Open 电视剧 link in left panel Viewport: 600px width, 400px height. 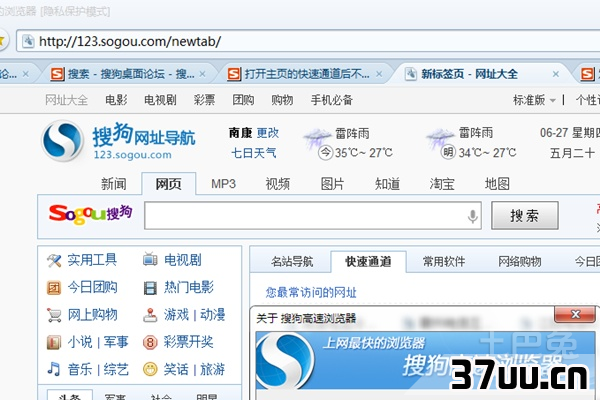tap(183, 260)
